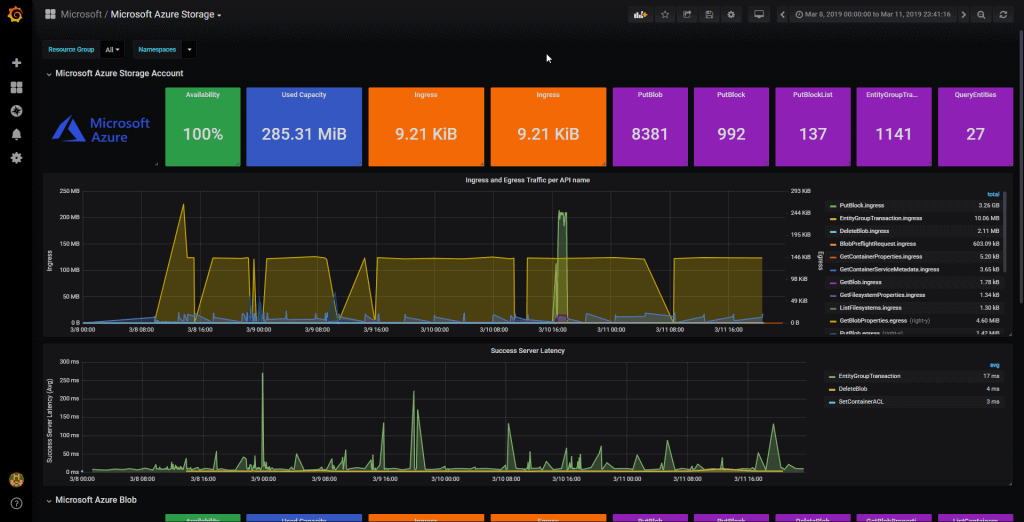Open the Resource Group All dropdown

click(x=112, y=50)
